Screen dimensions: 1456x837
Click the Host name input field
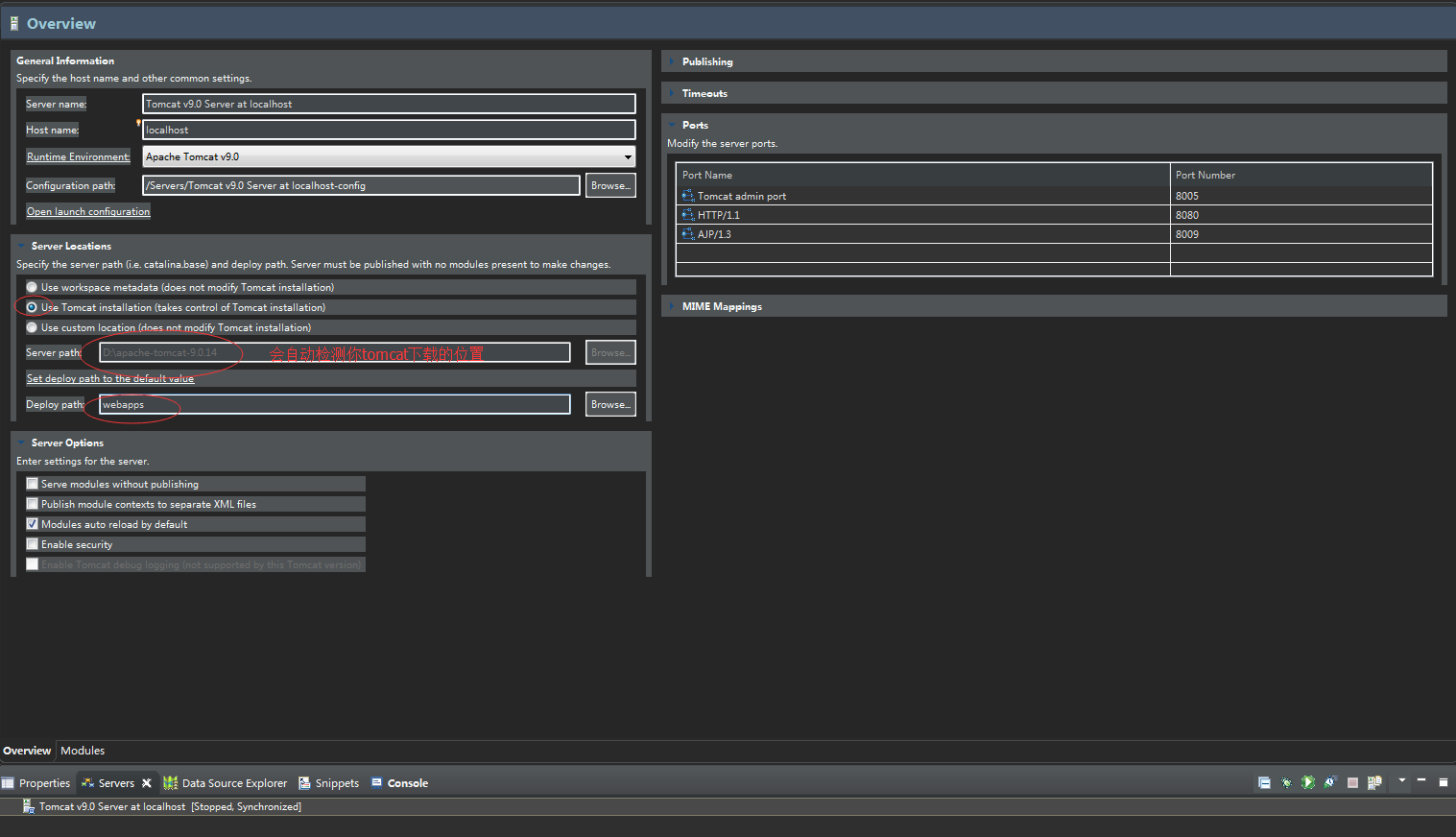point(389,130)
